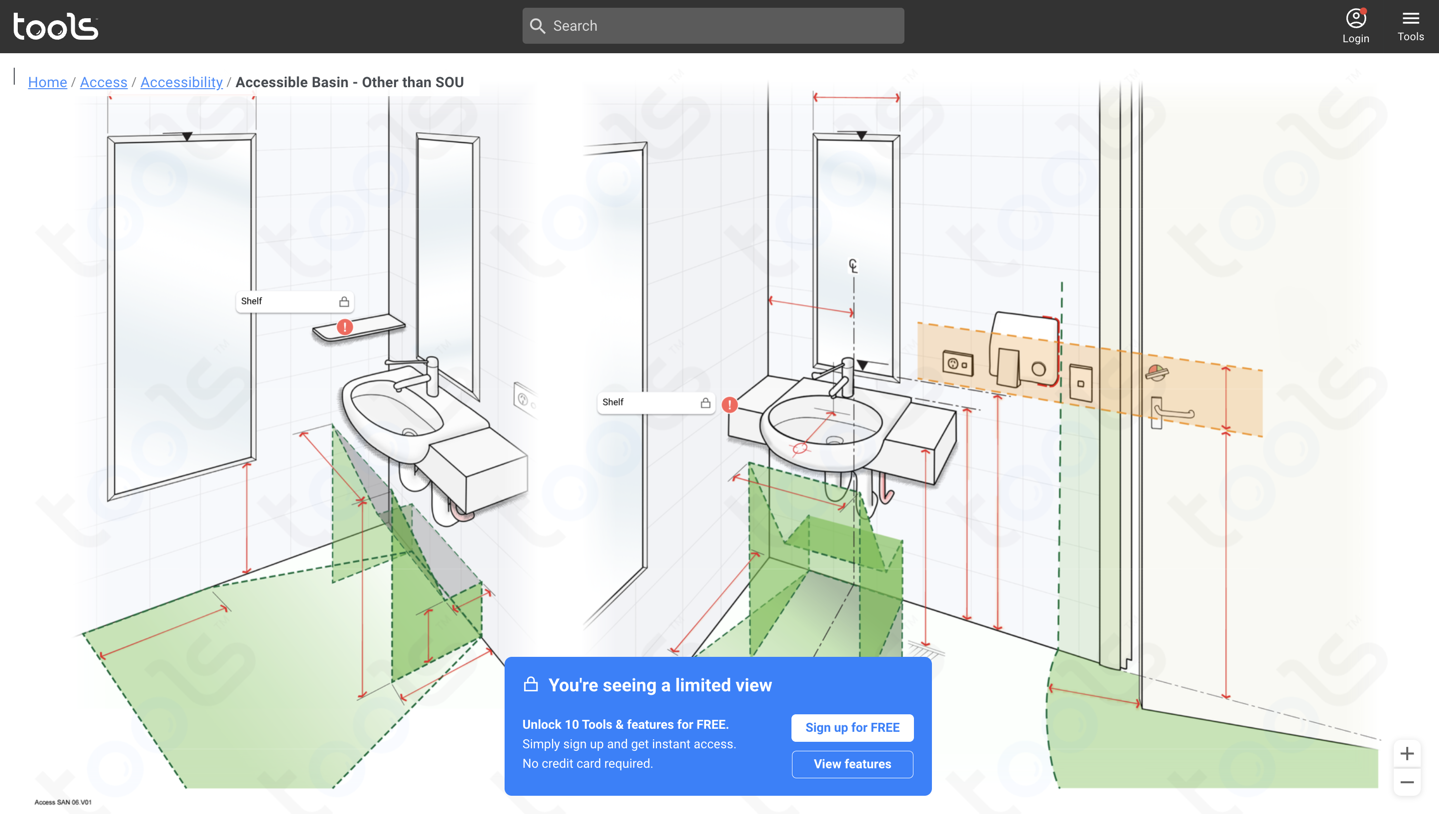Select the hand dryer in the diagram

(x=1022, y=350)
